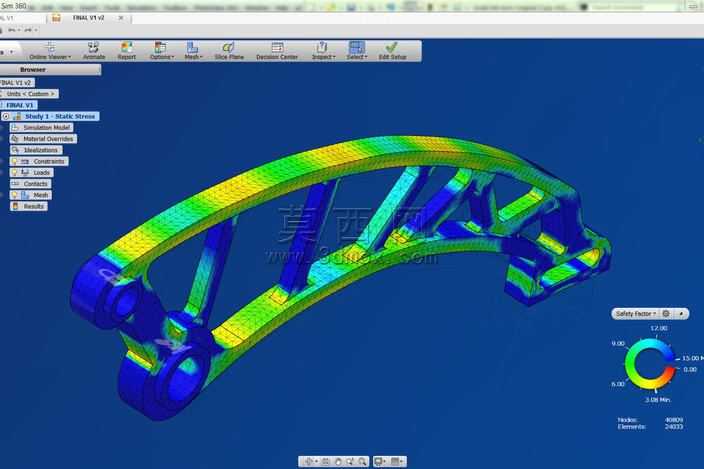Viewport: 704px width, 469px height.
Task: Click the 15.00 Max legend marker
Action: click(x=692, y=358)
